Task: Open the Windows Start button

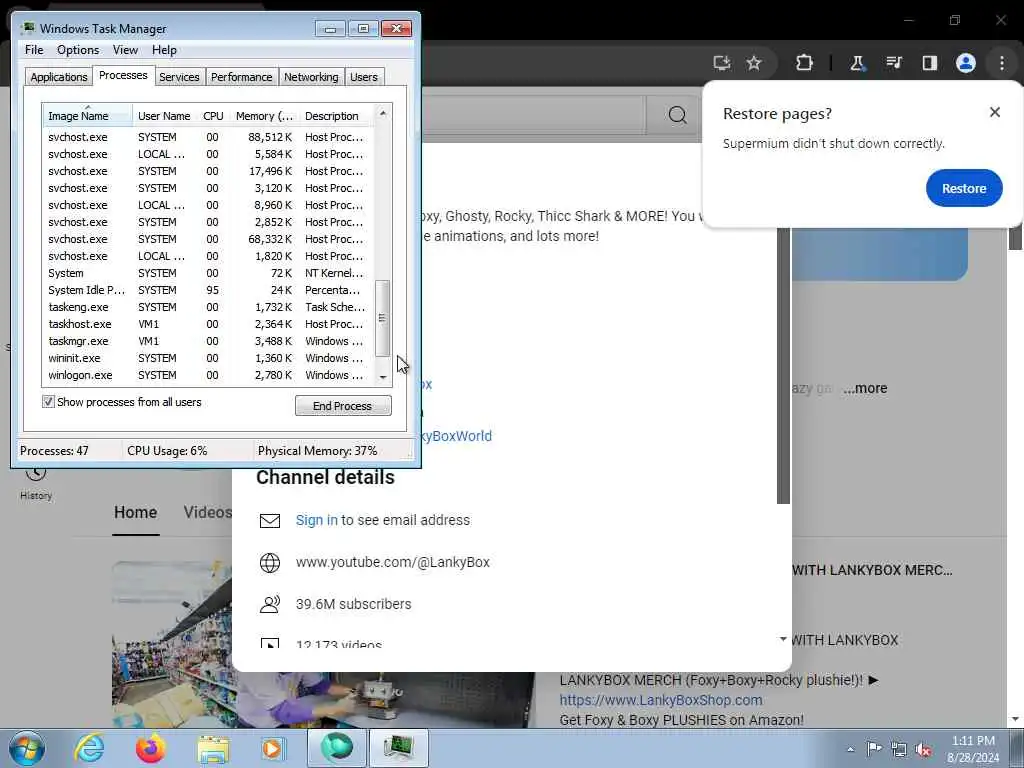Action: pyautogui.click(x=27, y=748)
